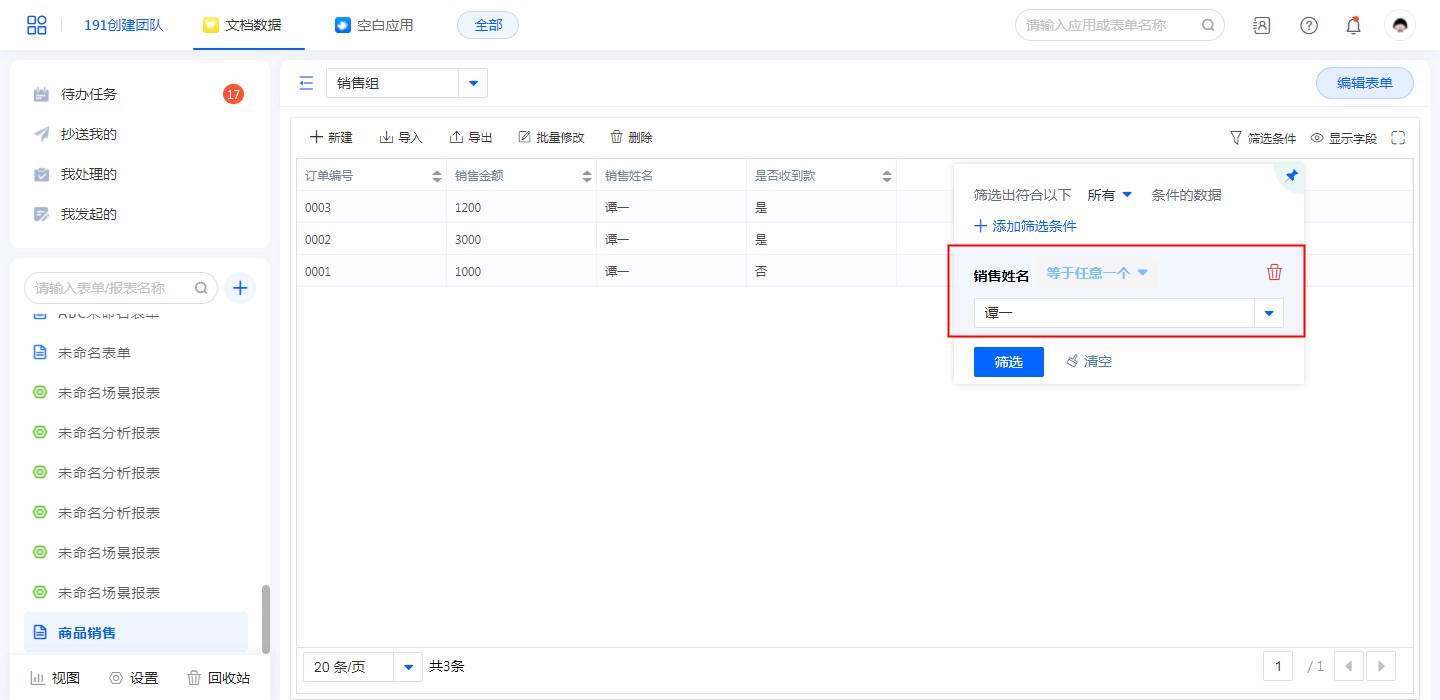
Task: Click the fullscreen expand icon
Action: 1398,138
